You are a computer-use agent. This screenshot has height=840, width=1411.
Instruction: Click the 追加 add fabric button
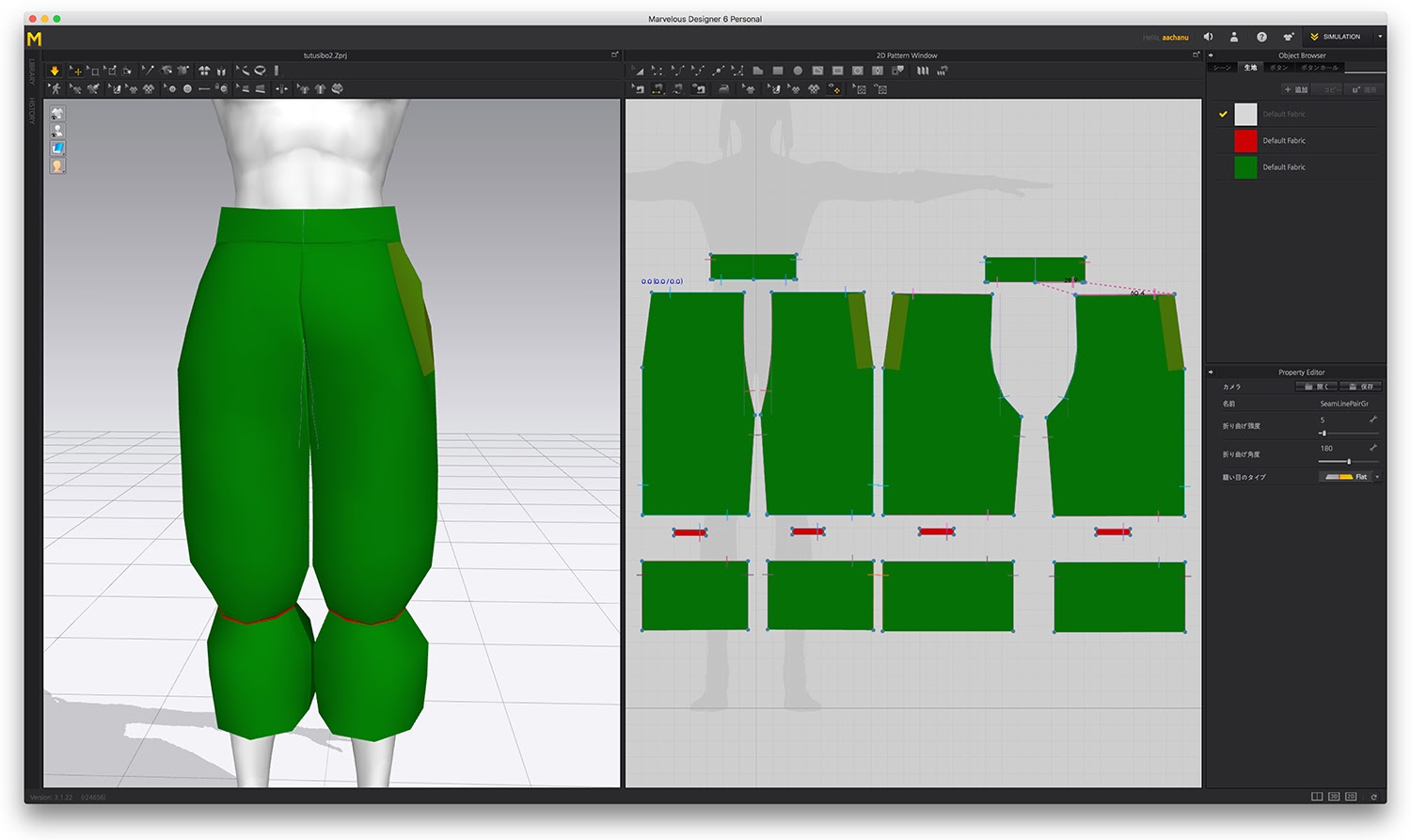(1296, 89)
